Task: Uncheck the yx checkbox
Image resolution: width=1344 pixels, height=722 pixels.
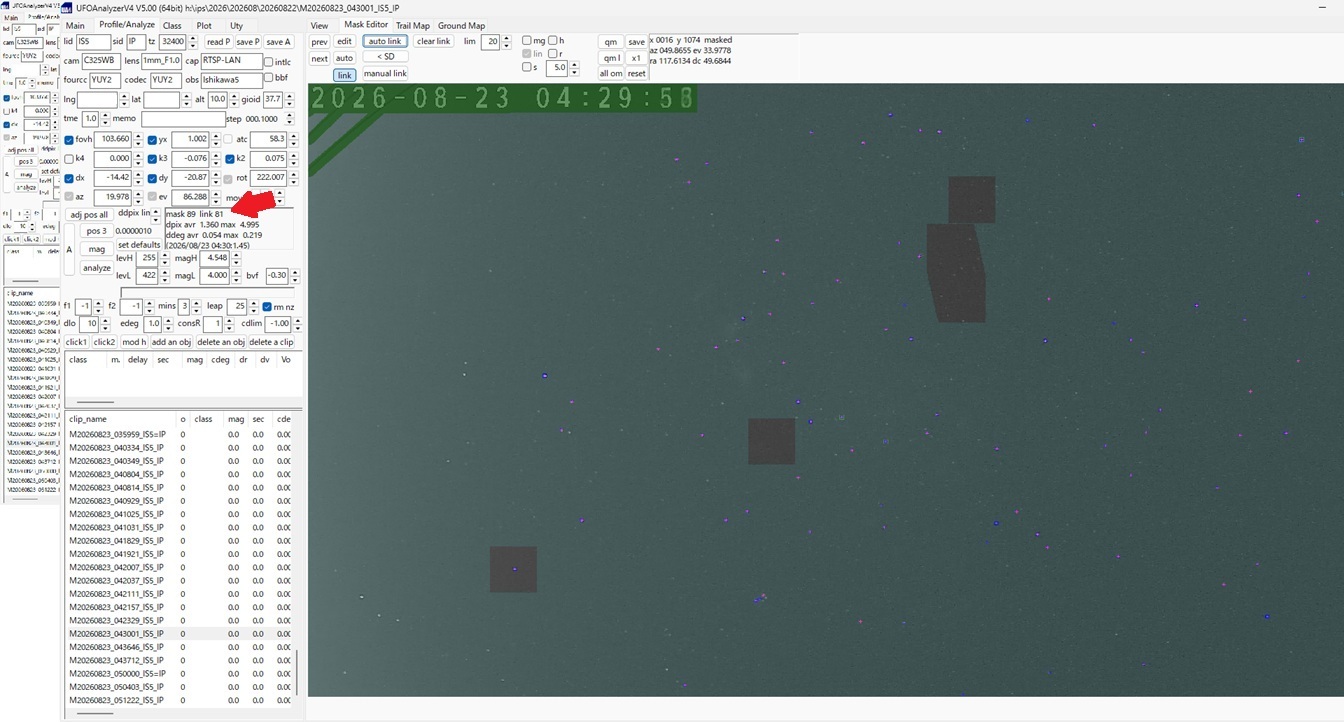Action: [152, 140]
